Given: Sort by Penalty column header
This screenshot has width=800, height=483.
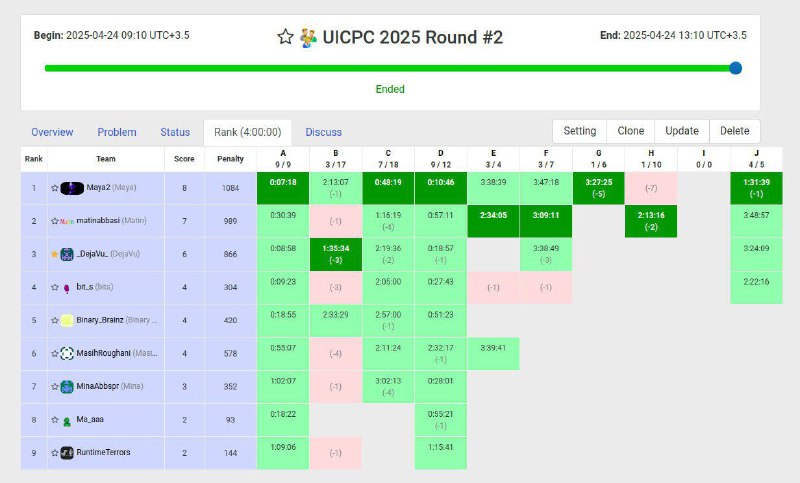Looking at the screenshot, I should 230,159.
